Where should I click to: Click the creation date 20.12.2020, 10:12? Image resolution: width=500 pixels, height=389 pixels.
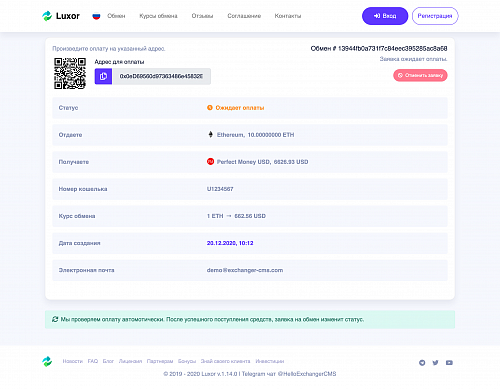(x=230, y=243)
